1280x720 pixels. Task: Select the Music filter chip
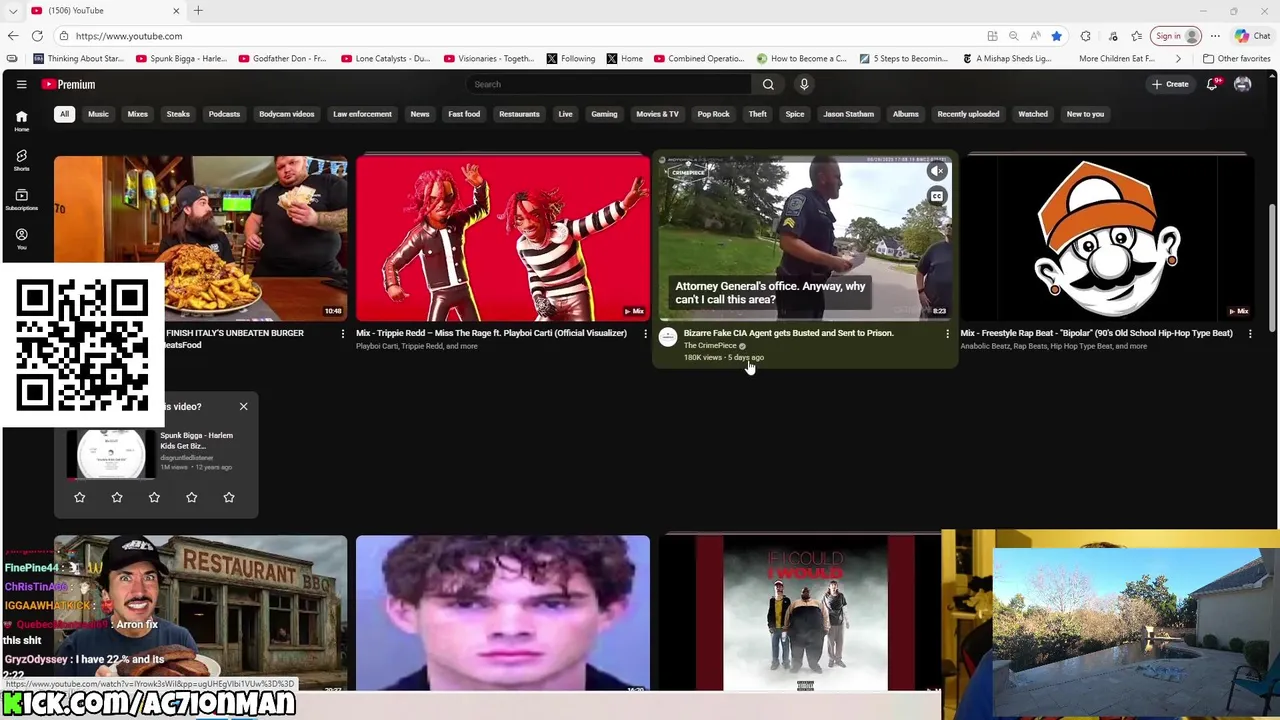click(x=98, y=114)
